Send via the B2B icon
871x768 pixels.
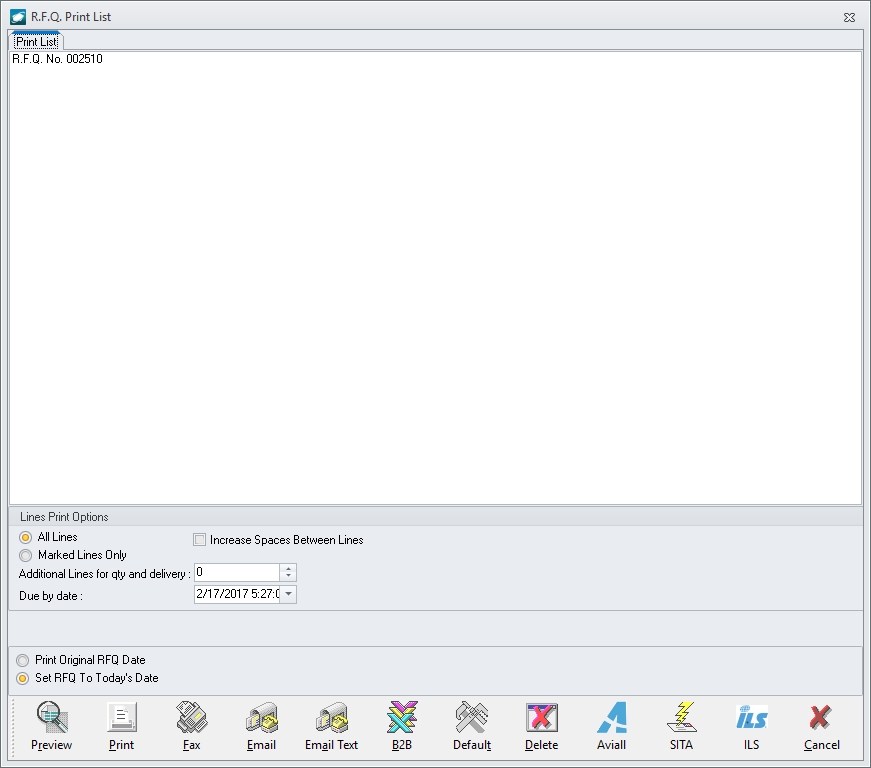401,717
